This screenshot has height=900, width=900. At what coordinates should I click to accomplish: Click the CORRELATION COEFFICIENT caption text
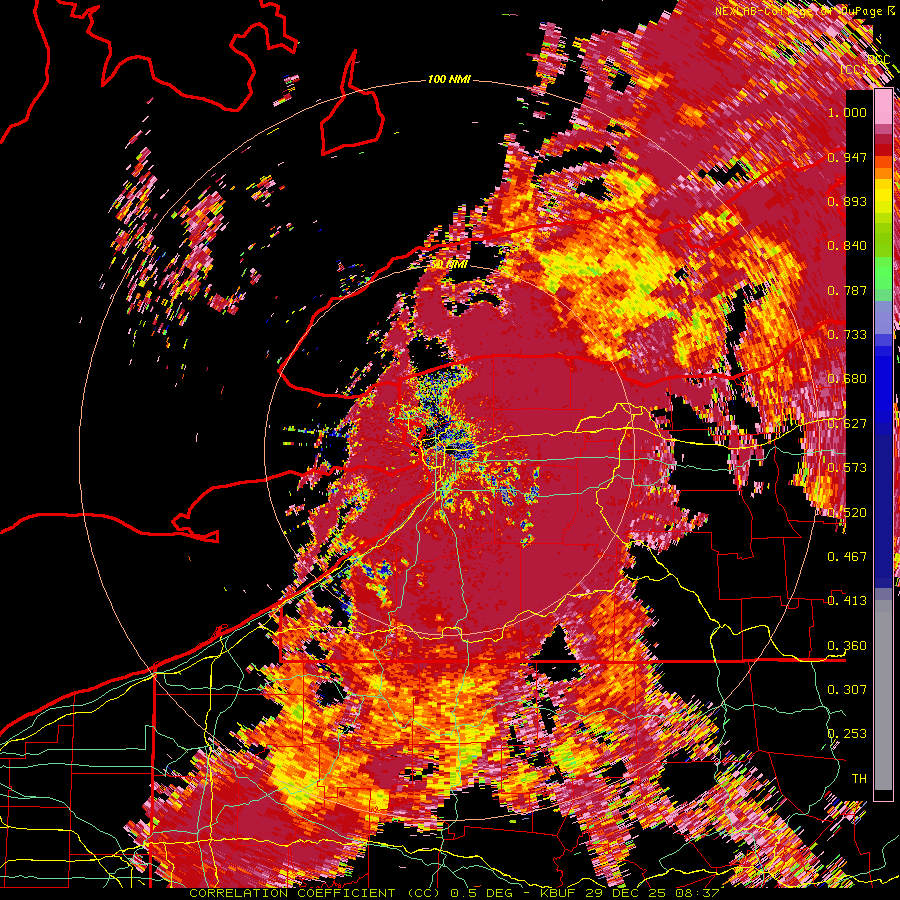pos(292,893)
